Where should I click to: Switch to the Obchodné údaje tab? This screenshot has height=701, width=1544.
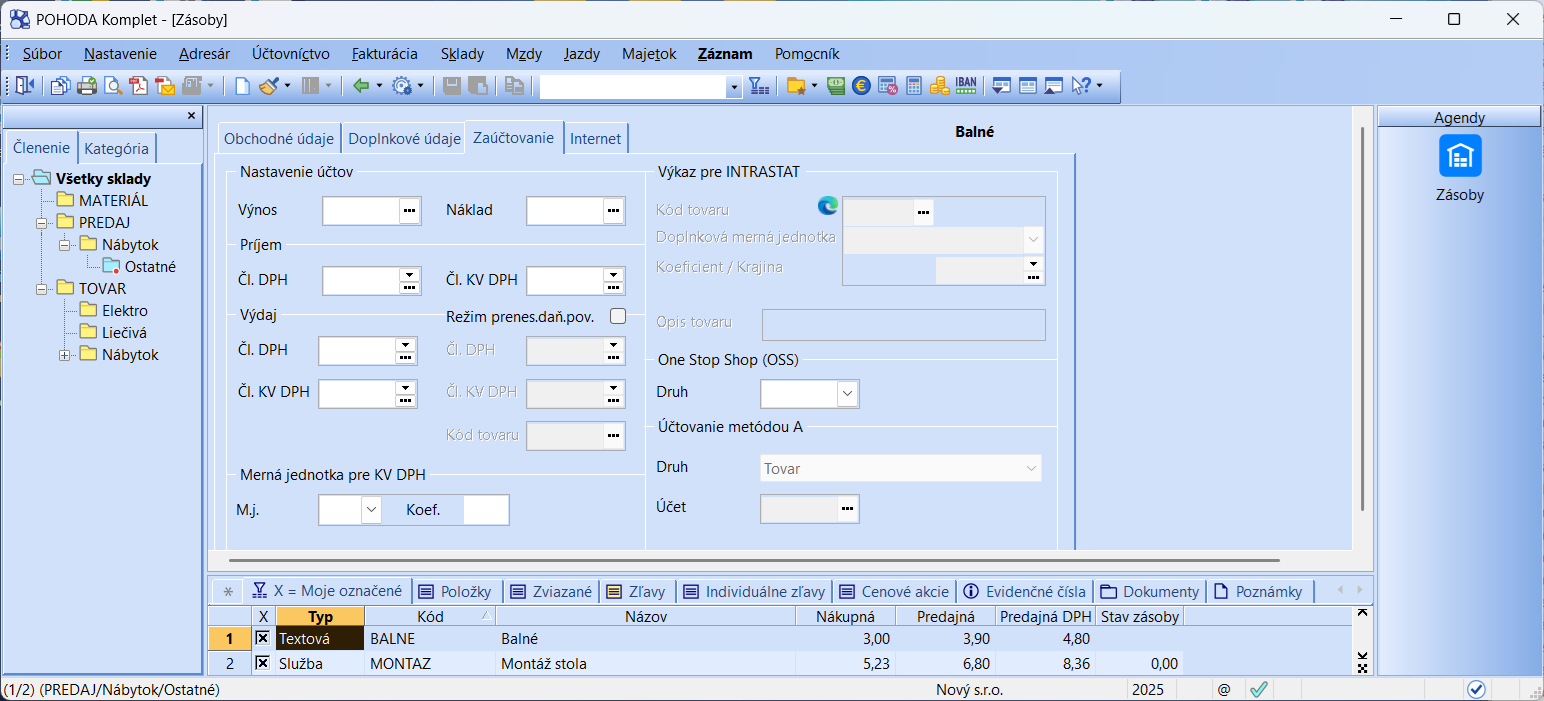click(x=279, y=139)
